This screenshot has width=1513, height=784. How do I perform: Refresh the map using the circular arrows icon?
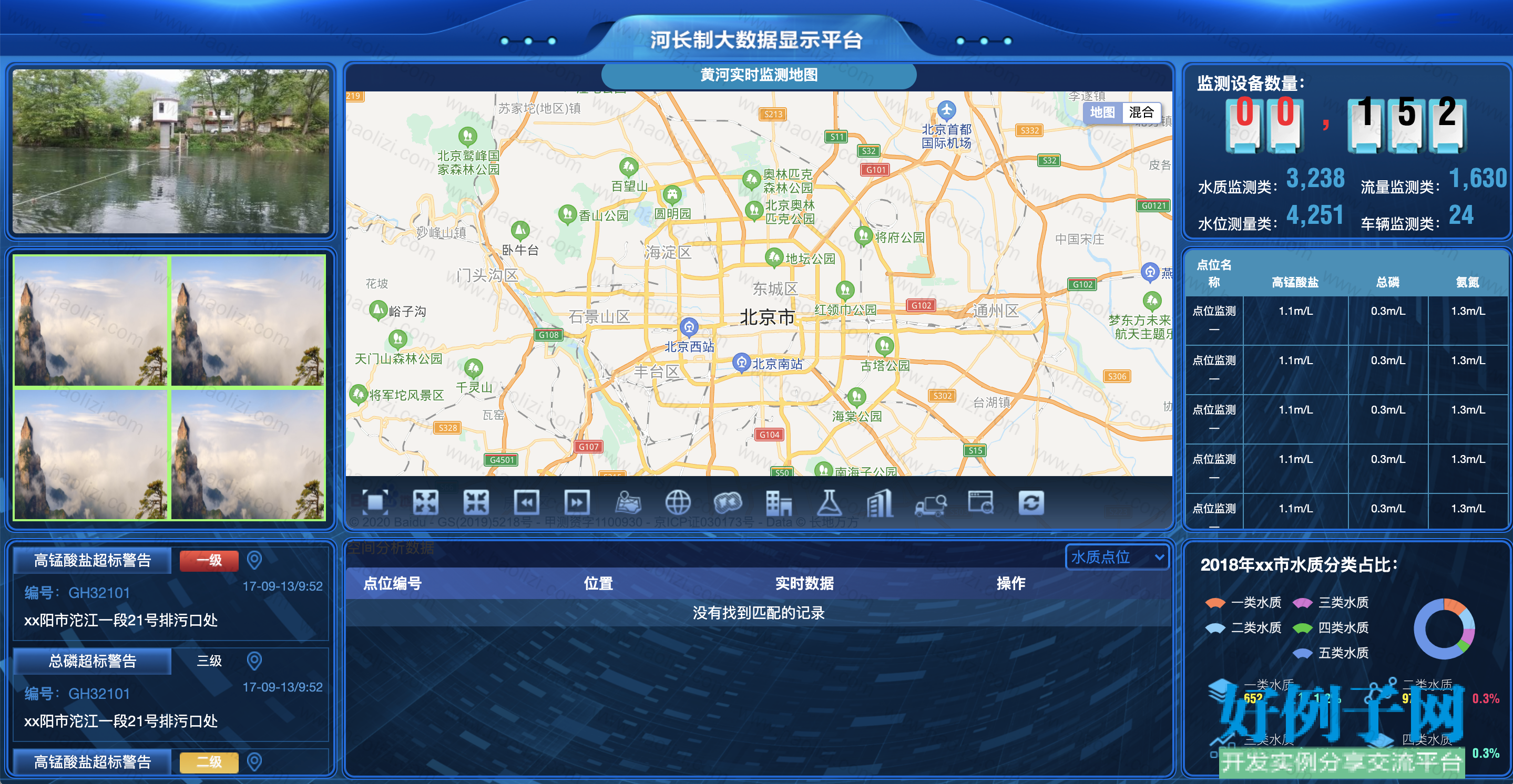click(1031, 503)
